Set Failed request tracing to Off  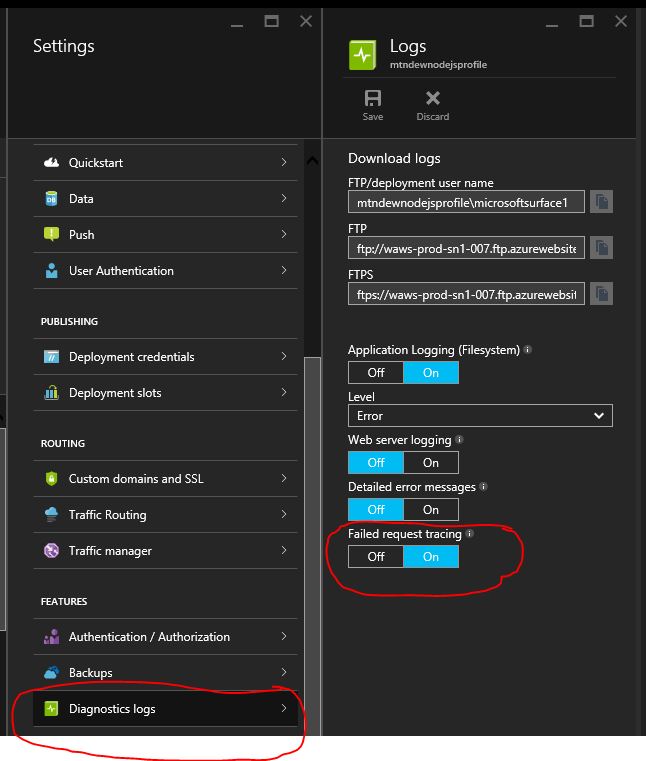tap(376, 557)
